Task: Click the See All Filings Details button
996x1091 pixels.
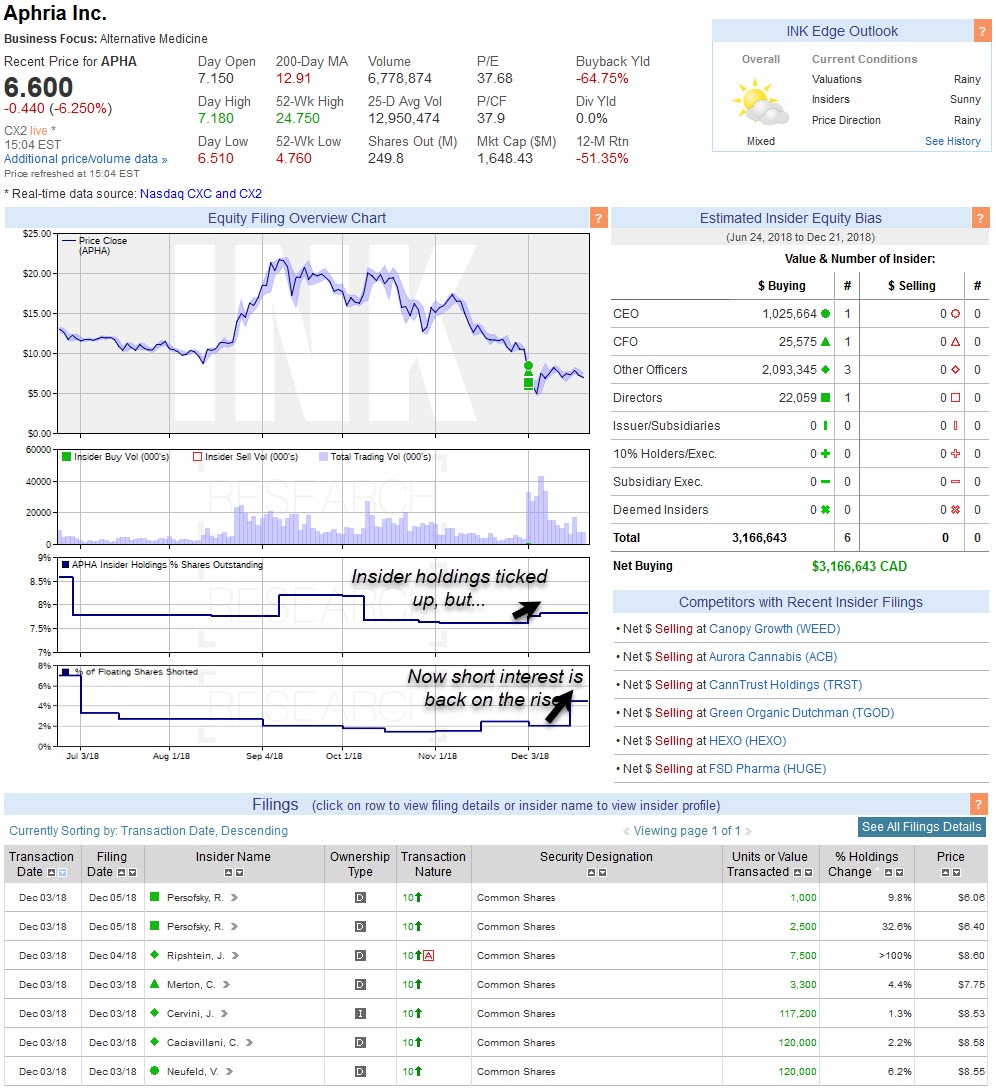Action: click(x=922, y=827)
